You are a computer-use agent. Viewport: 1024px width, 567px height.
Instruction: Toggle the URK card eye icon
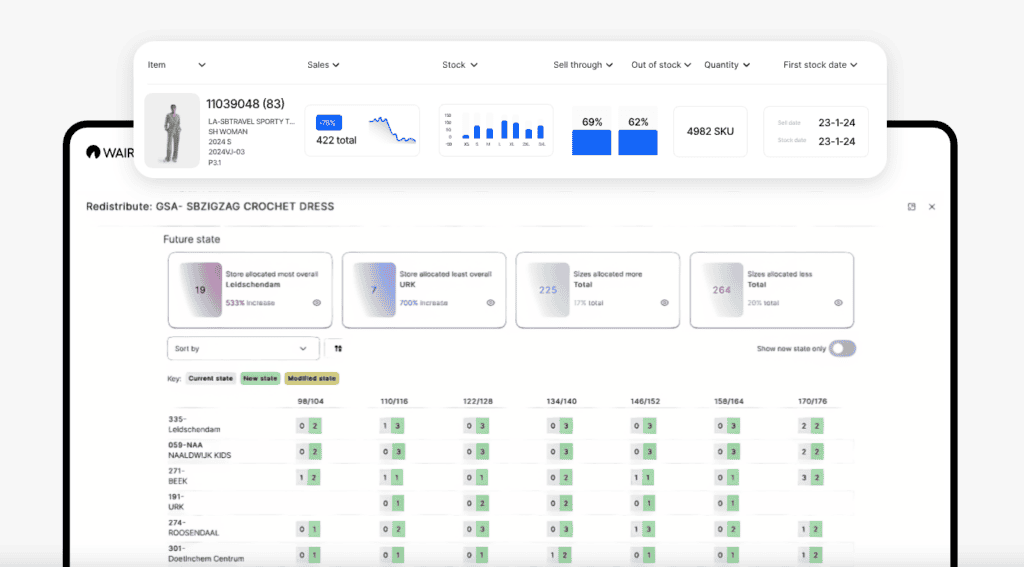coord(491,302)
